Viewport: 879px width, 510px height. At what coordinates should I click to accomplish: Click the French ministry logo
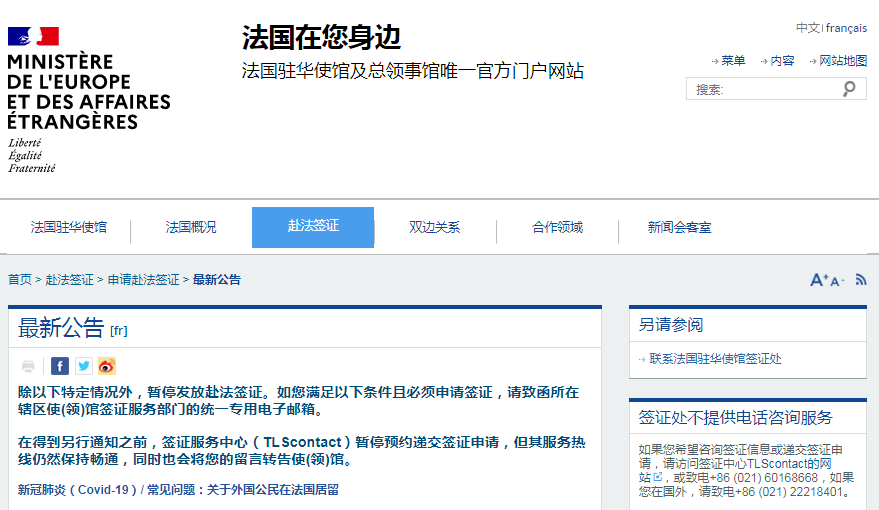point(88,100)
